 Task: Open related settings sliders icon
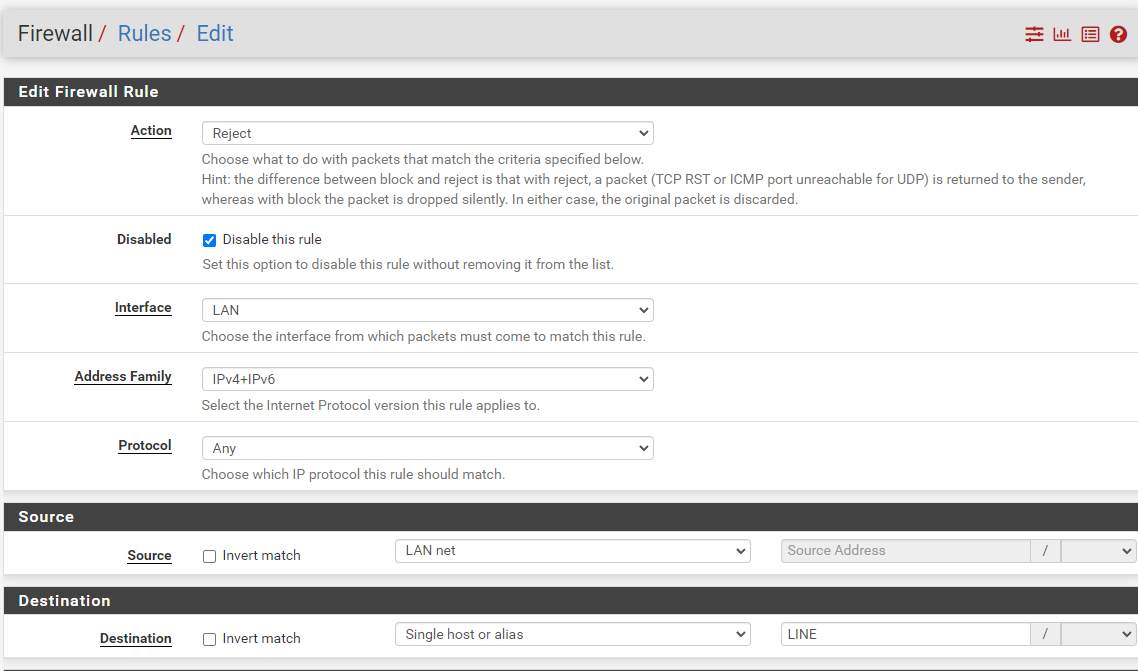(x=1034, y=35)
